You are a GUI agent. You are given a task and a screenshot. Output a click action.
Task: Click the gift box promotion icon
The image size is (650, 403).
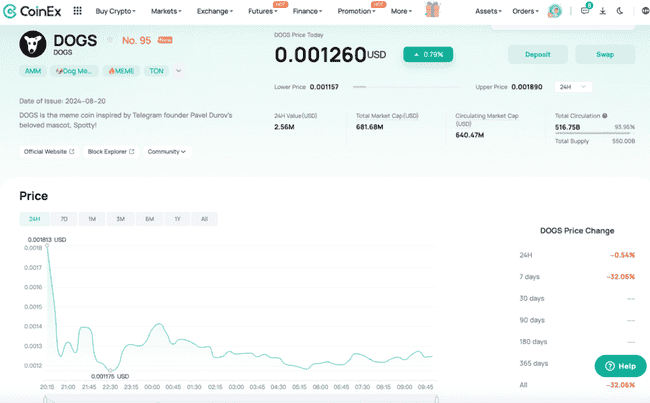[432, 10]
